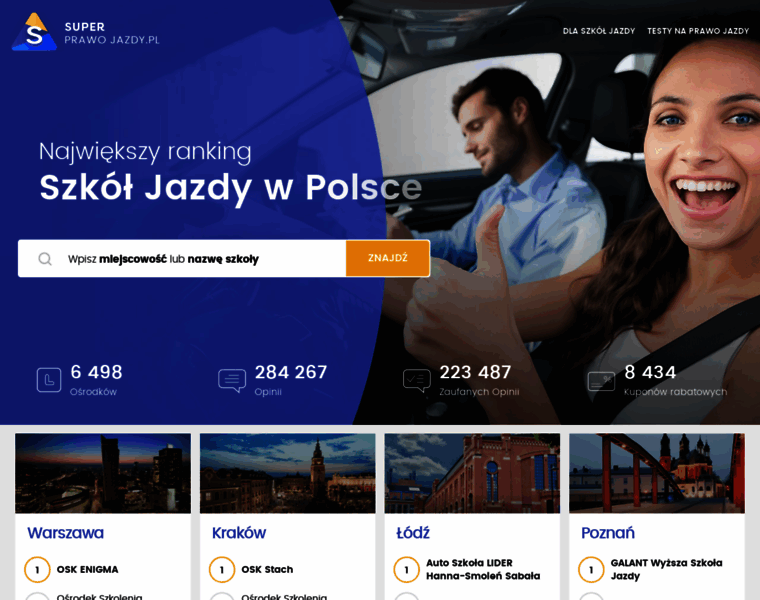Click the search magnifier icon

pos(45,259)
